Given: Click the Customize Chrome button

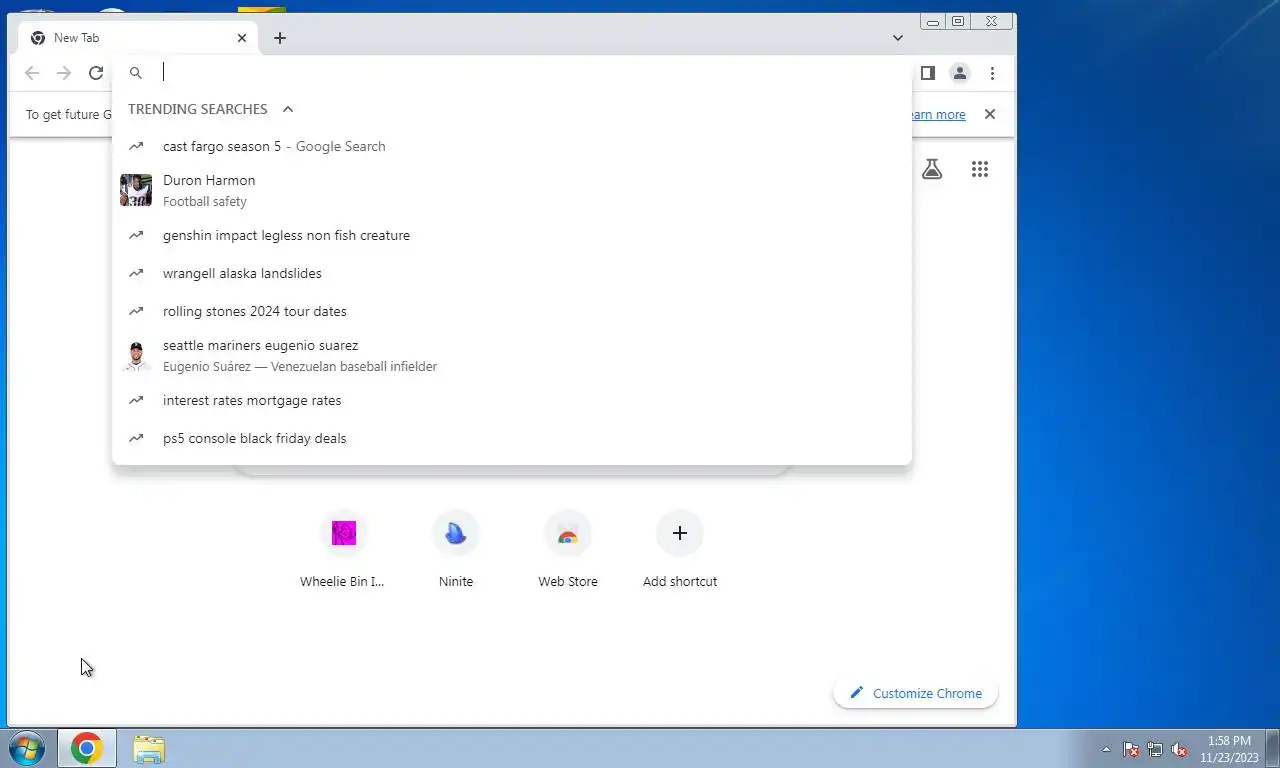Looking at the screenshot, I should pyautogui.click(x=915, y=693).
